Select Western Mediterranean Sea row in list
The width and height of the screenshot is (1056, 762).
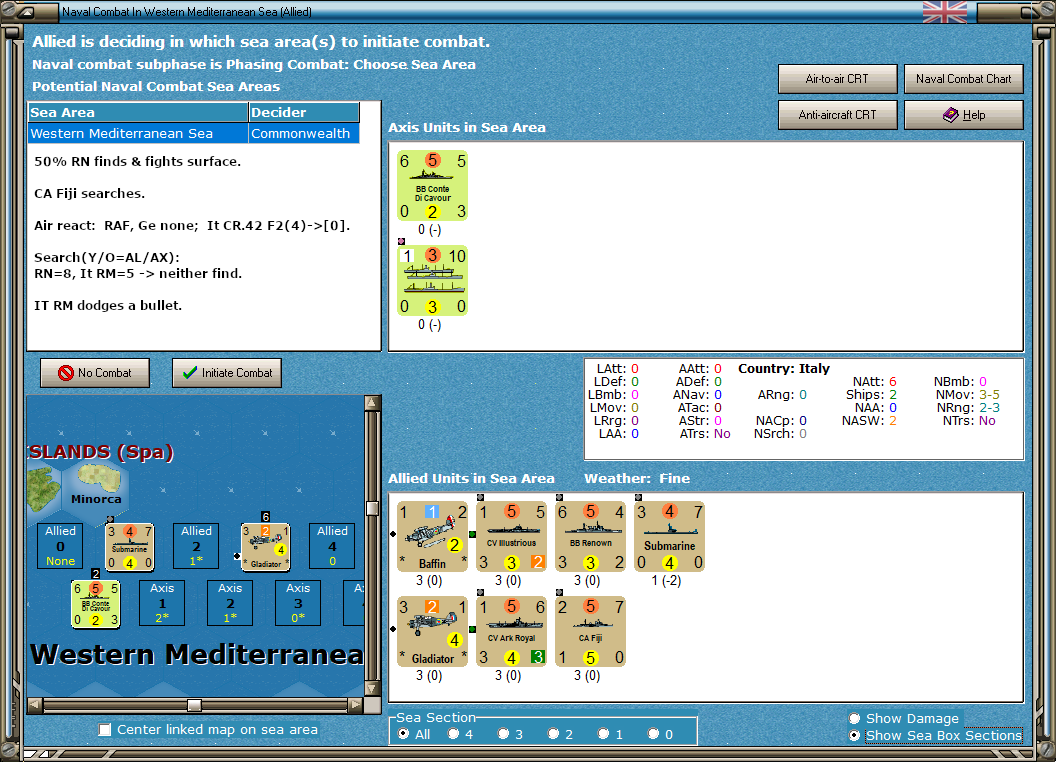point(194,133)
